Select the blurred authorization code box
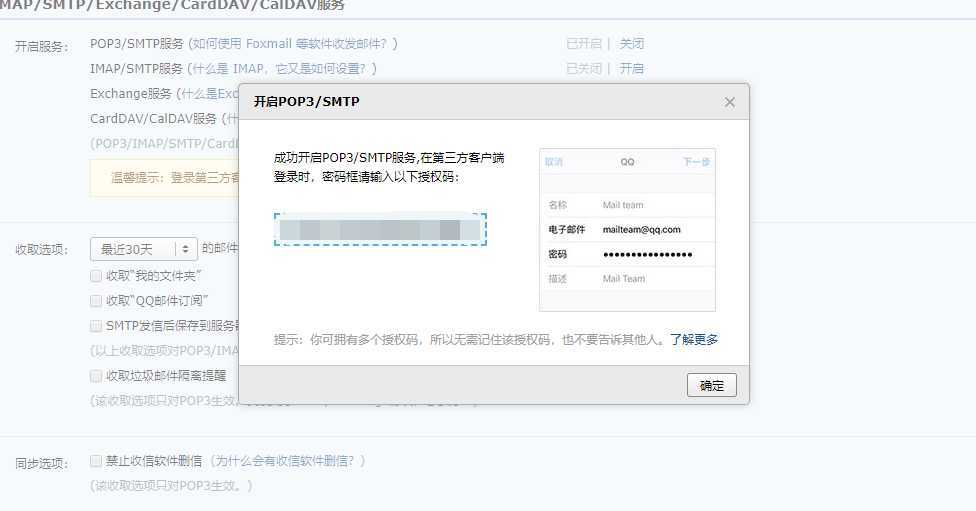The image size is (976, 511). click(x=380, y=230)
